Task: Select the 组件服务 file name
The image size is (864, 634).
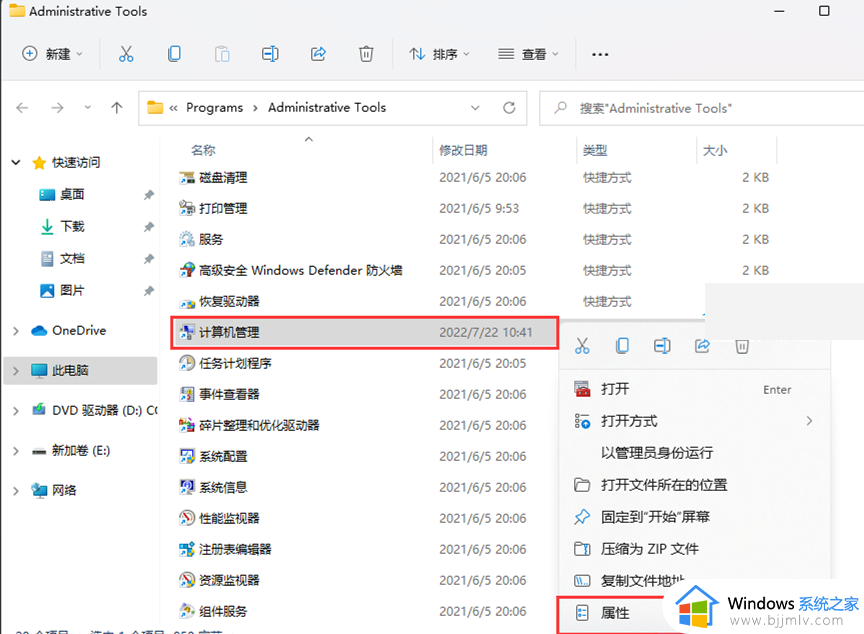Action: [223, 611]
